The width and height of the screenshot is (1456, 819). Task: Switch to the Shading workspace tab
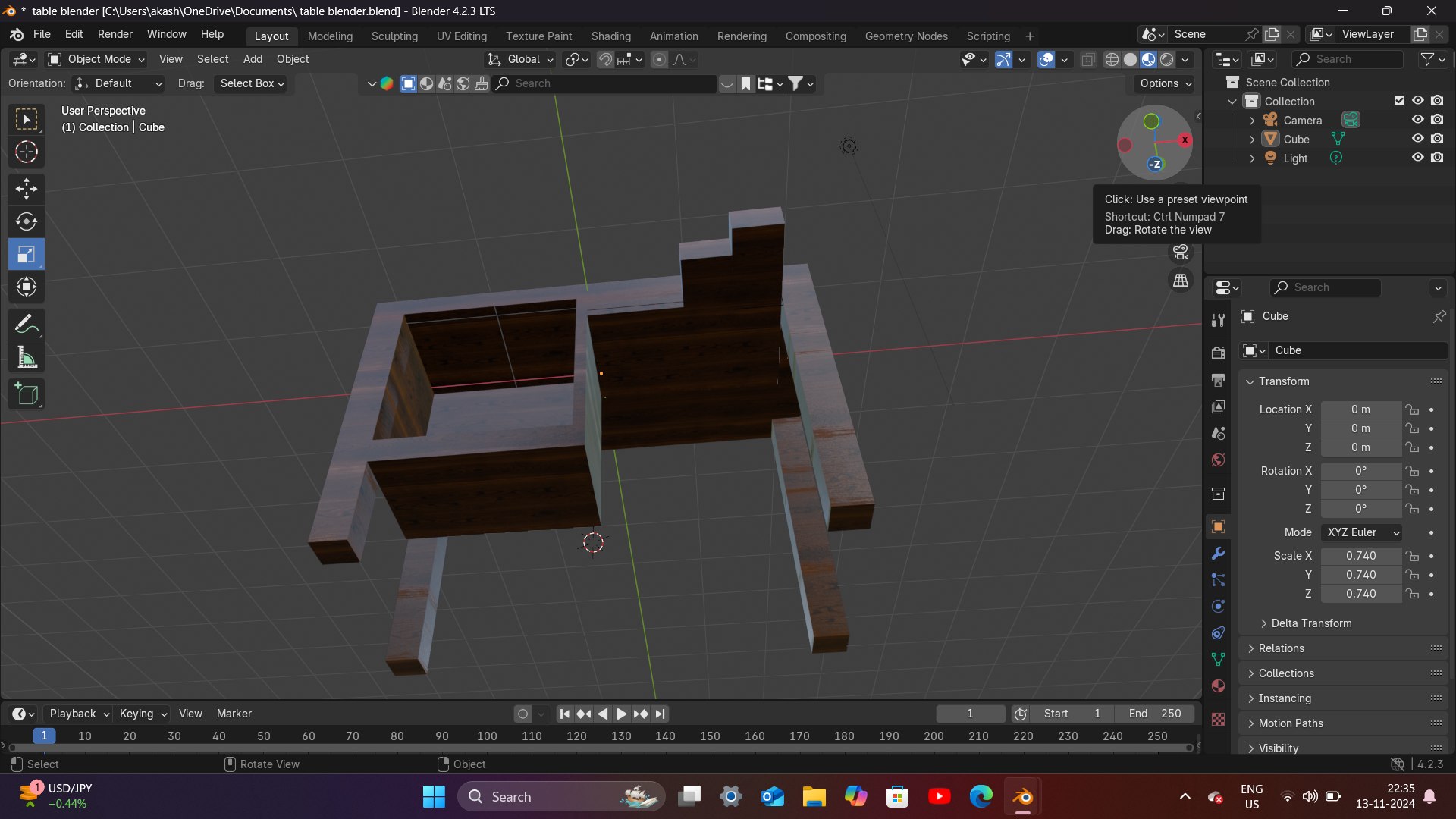pyautogui.click(x=610, y=36)
